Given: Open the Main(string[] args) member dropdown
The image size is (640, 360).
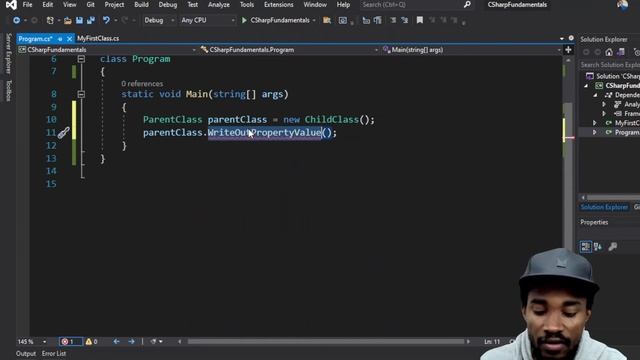Looking at the screenshot, I should (471, 50).
